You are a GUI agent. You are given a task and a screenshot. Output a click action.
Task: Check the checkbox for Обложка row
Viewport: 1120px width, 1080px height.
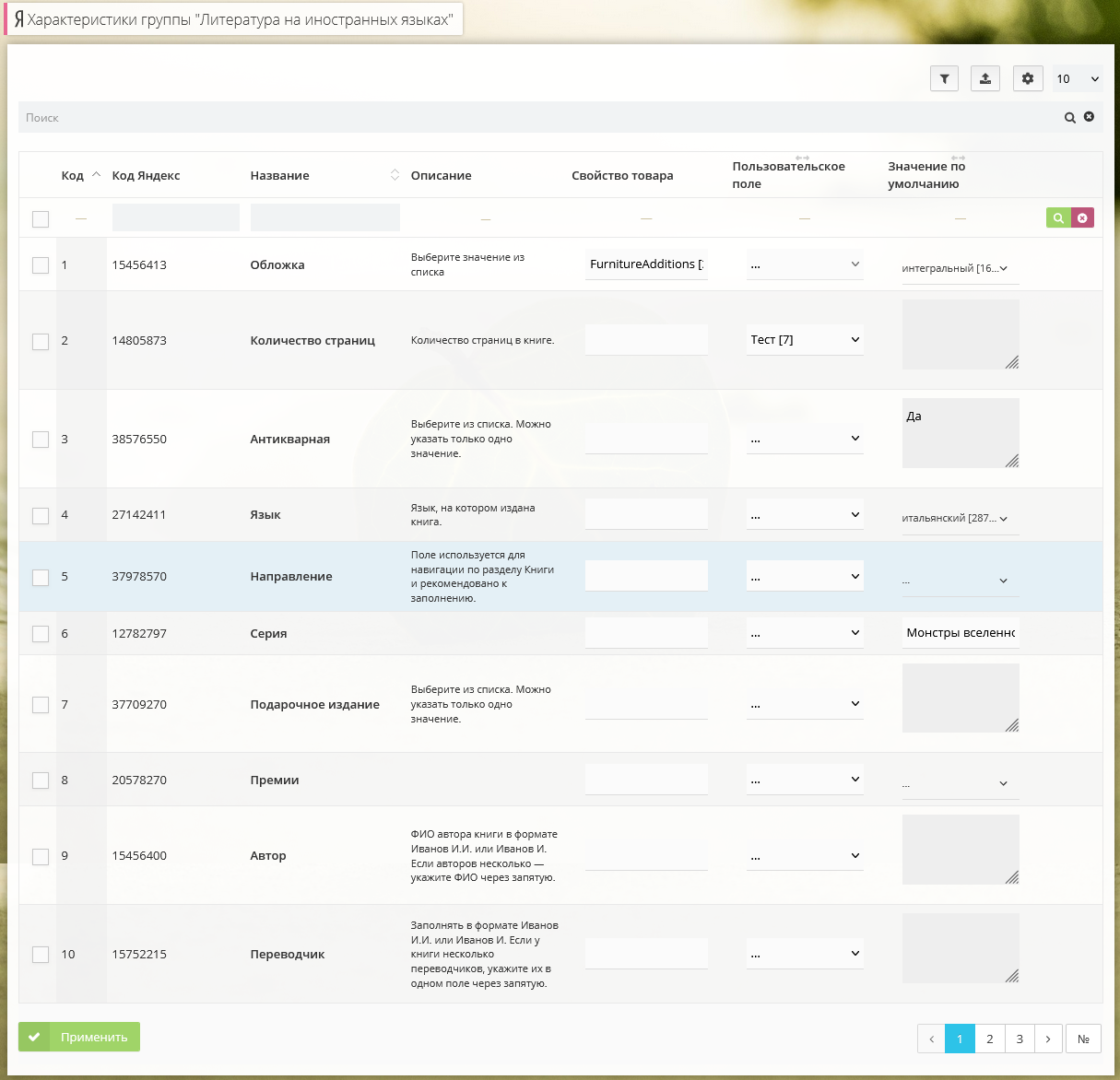[41, 265]
